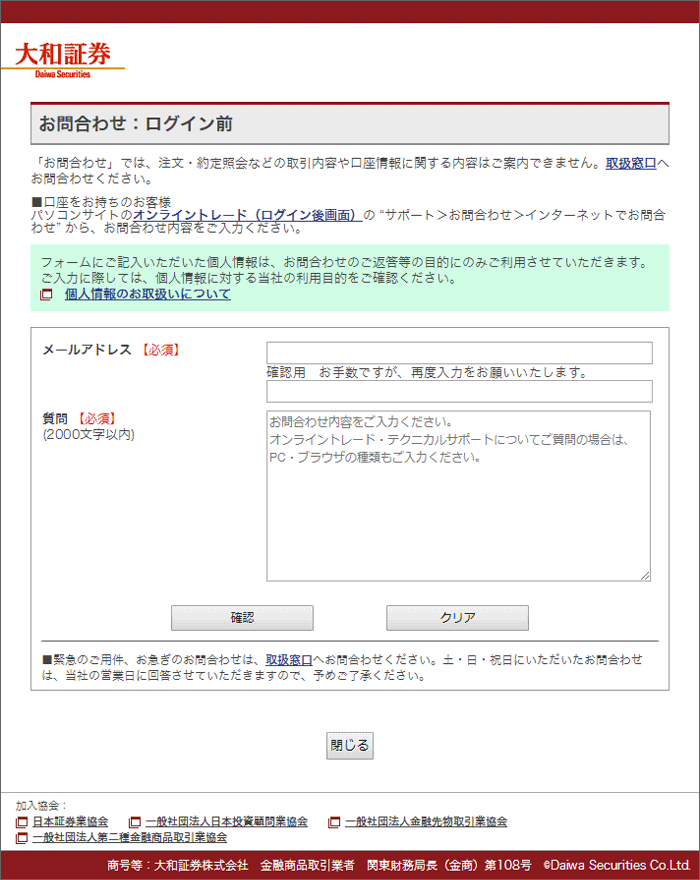The image size is (700, 880).
Task: Click the Daiwa Securities logo
Action: [x=63, y=61]
